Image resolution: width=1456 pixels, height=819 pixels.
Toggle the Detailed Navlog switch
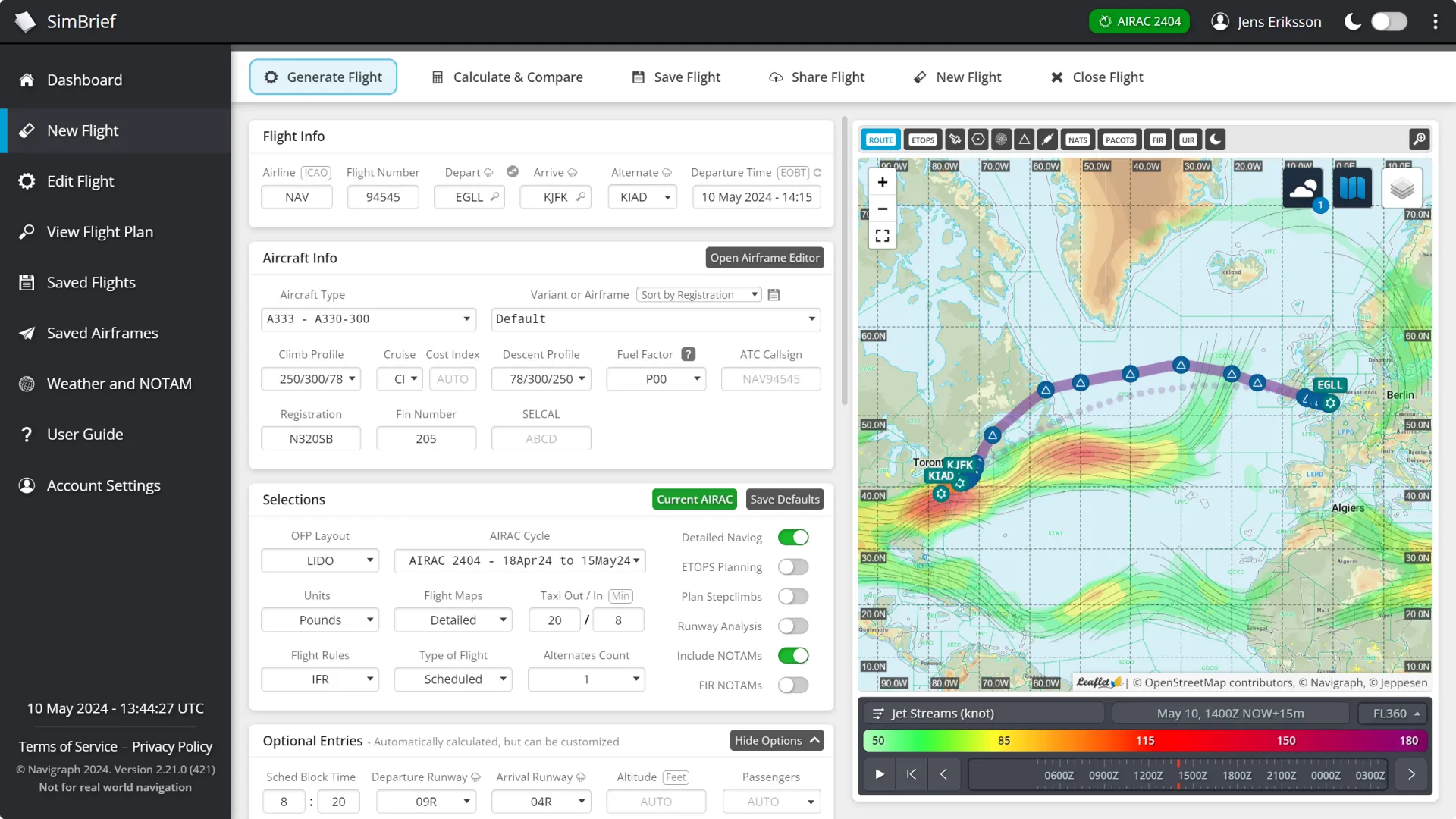[793, 538]
